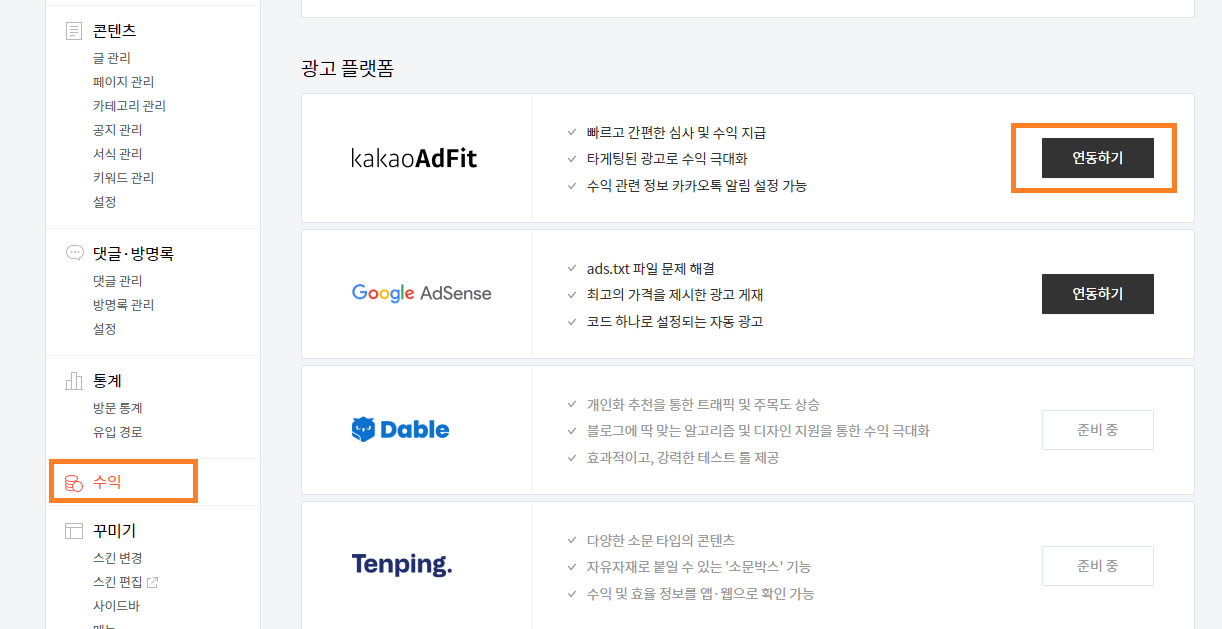1222x629 pixels.
Task: Click the 댓글·방명록 section heading
Action: 134,254
